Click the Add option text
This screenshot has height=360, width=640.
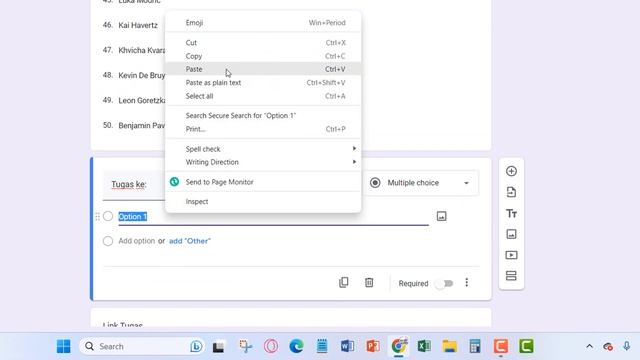pyautogui.click(x=137, y=241)
